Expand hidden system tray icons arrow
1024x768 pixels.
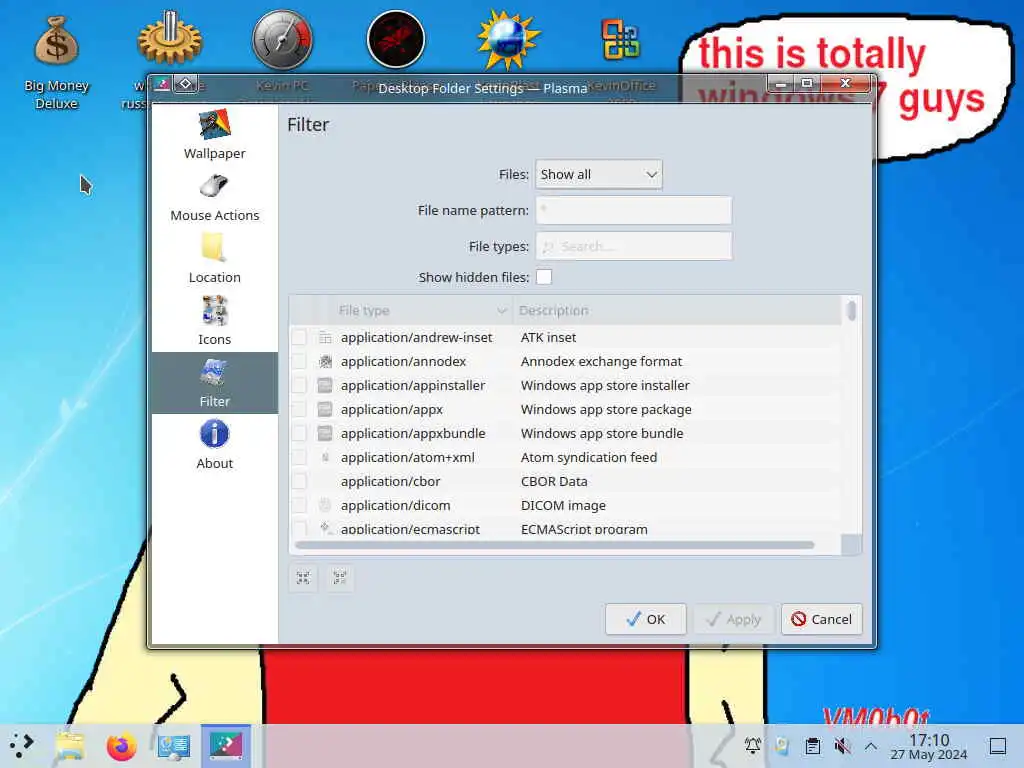(871, 745)
